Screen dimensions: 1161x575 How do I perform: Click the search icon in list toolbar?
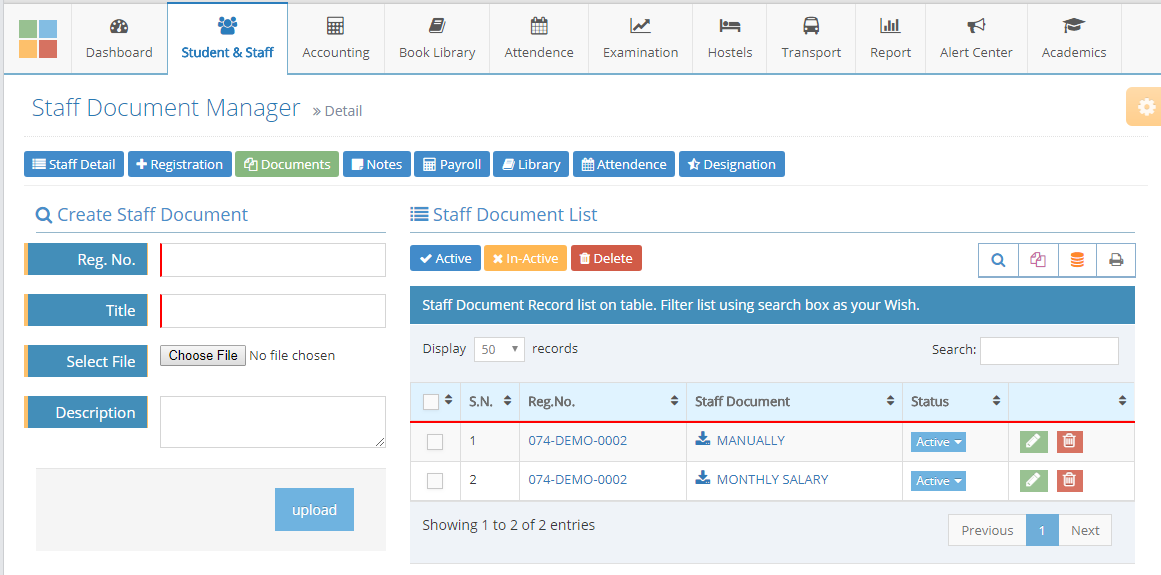[998, 260]
